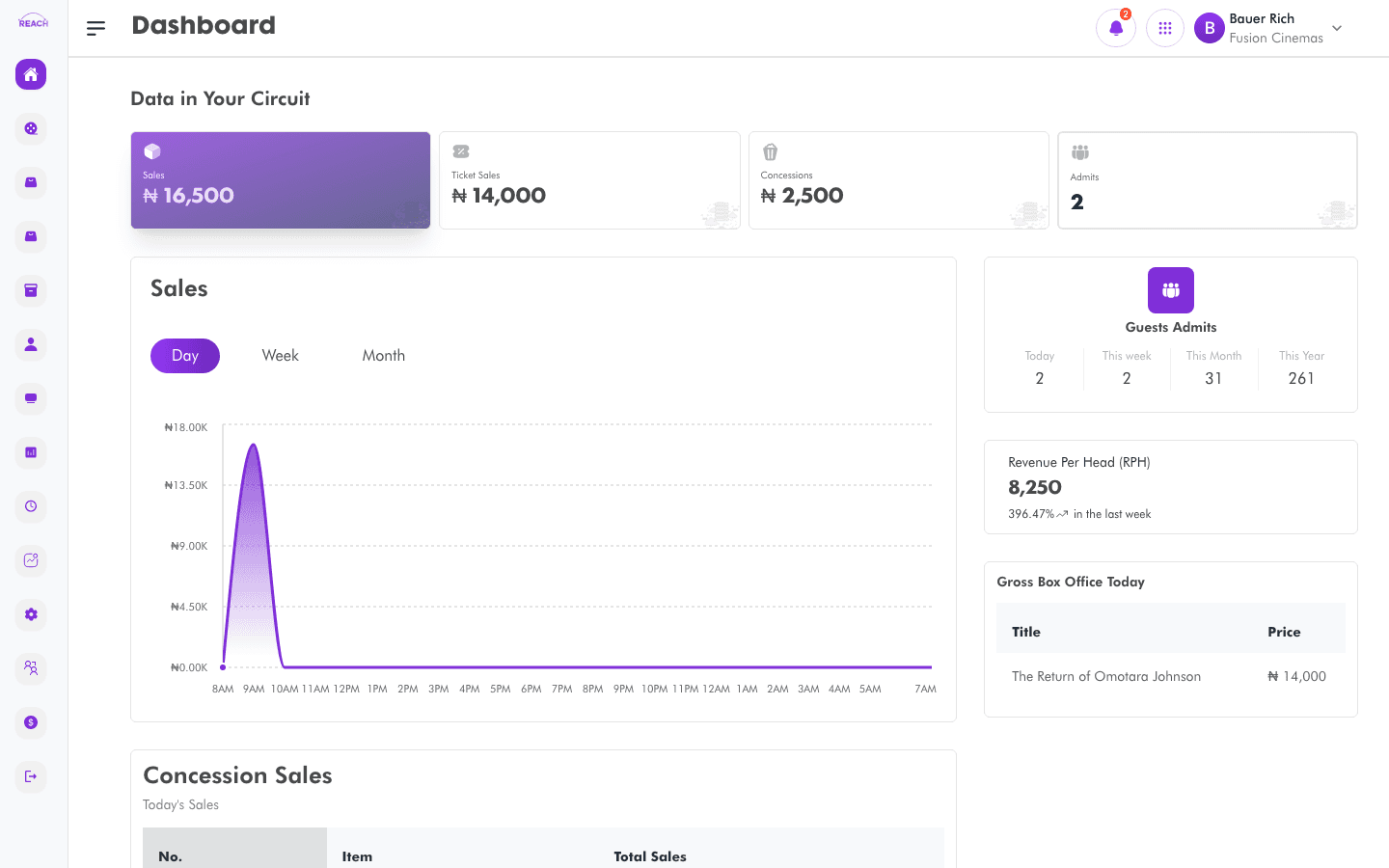Expand the Bauer Rich account dropdown
Image resolution: width=1389 pixels, height=868 pixels.
(1337, 28)
